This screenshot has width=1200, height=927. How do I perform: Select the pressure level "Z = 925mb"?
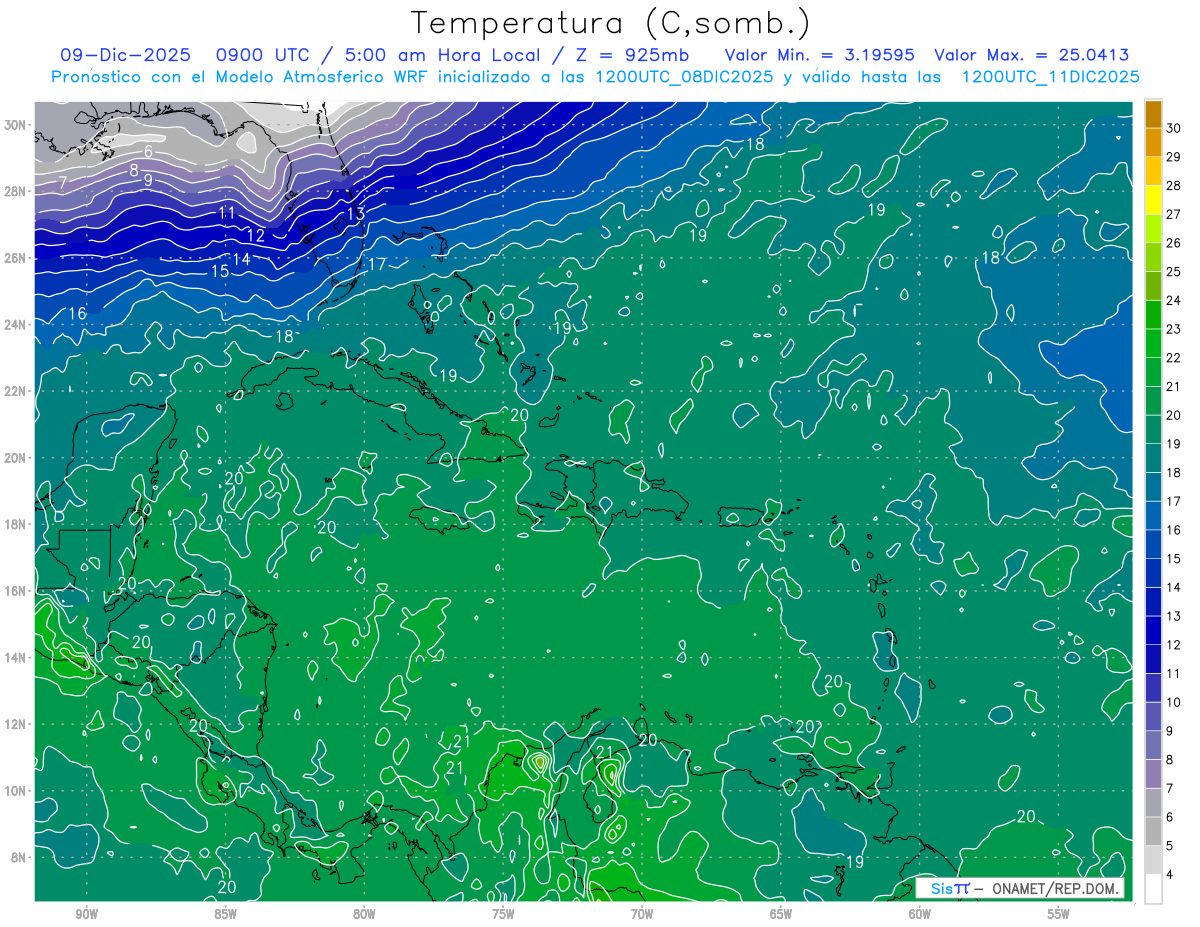click(630, 56)
